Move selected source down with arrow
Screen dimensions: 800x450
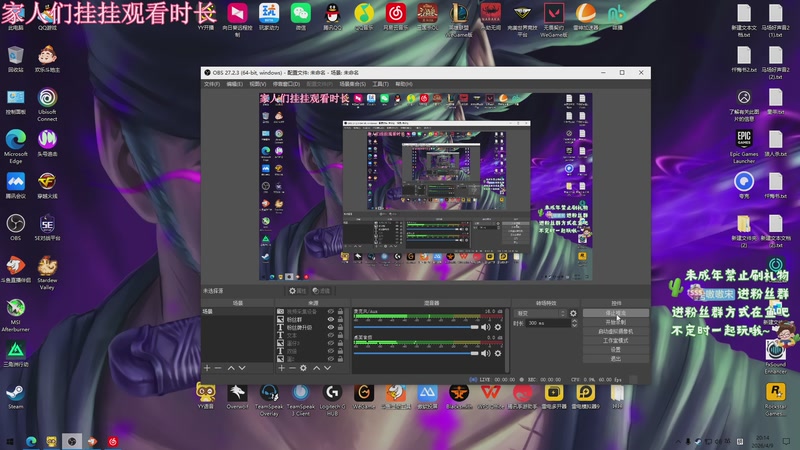click(x=328, y=368)
